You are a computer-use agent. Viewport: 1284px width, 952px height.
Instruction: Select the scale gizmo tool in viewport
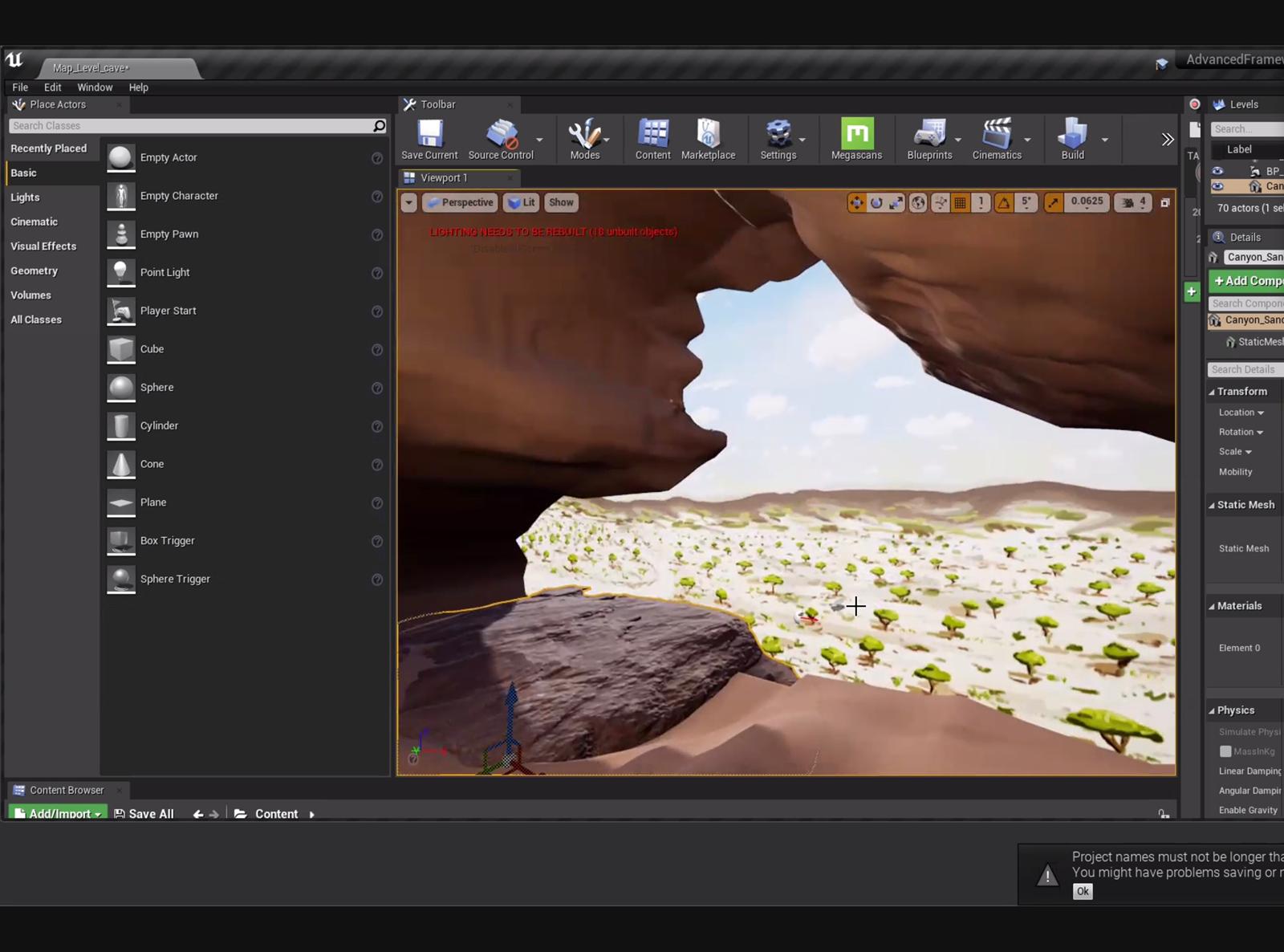pos(896,203)
